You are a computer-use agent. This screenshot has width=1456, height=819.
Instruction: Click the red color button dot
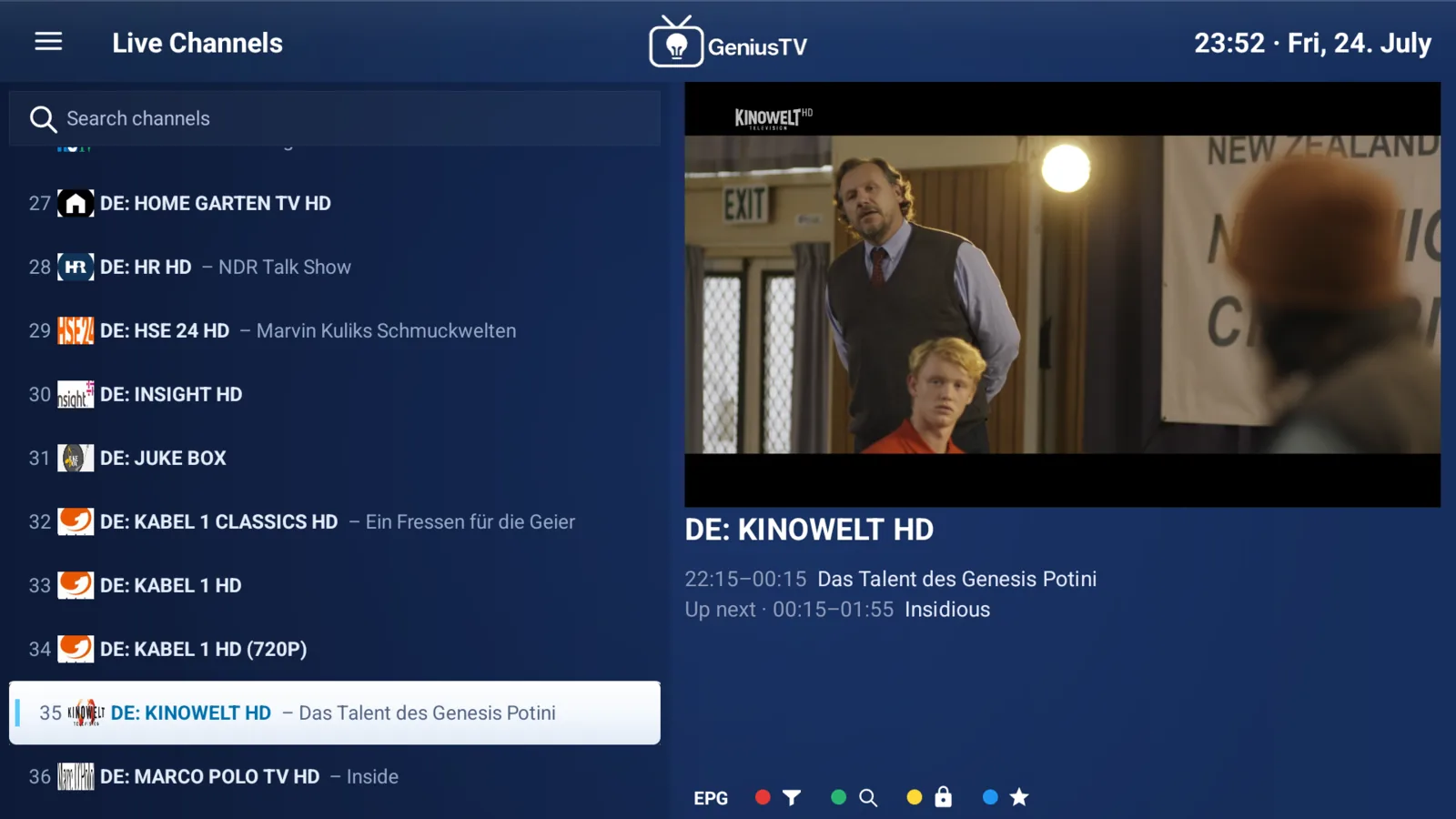(763, 797)
